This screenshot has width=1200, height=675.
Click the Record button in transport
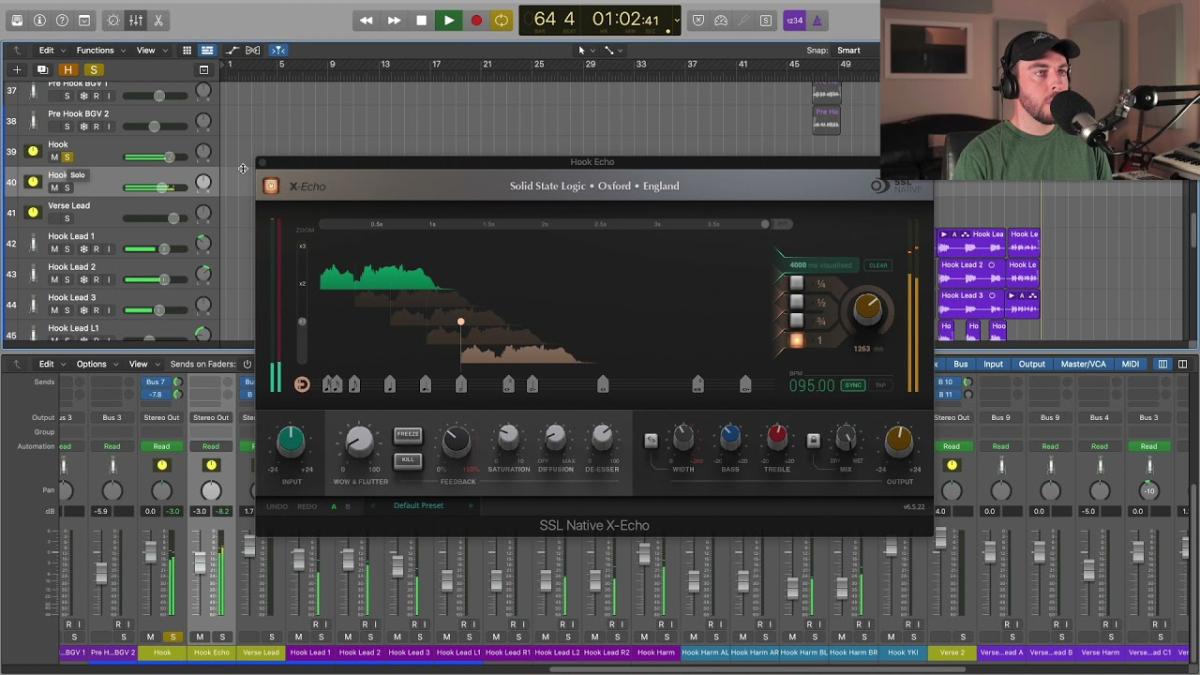click(x=476, y=20)
